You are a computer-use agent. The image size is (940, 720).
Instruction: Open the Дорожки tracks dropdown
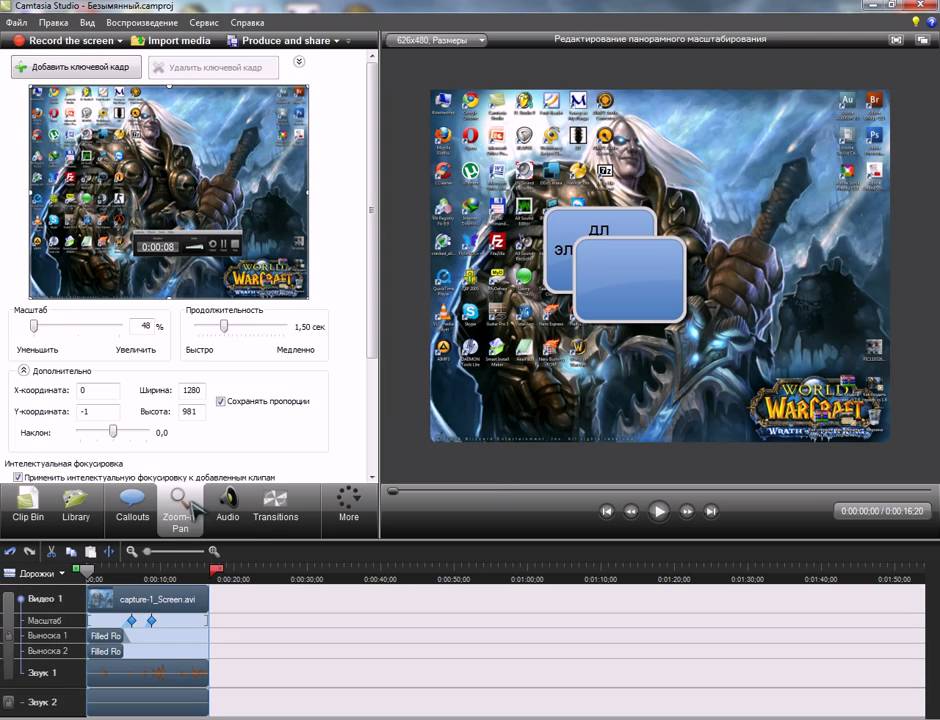pos(34,573)
